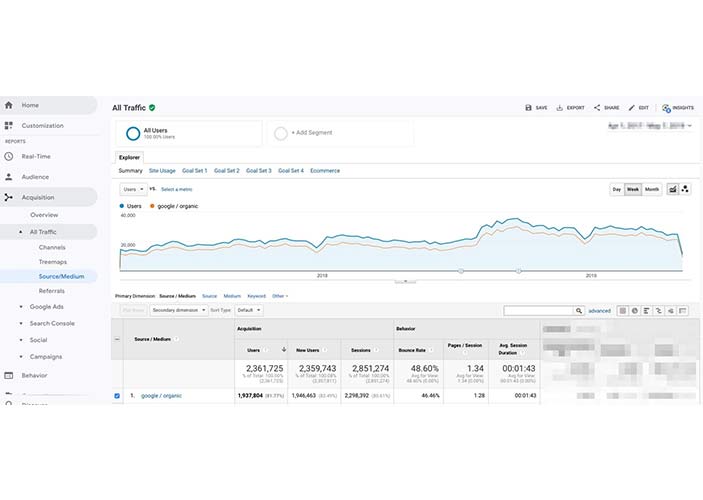Switch to the Ecommerce tab
This screenshot has width=703, height=500.
tap(325, 171)
